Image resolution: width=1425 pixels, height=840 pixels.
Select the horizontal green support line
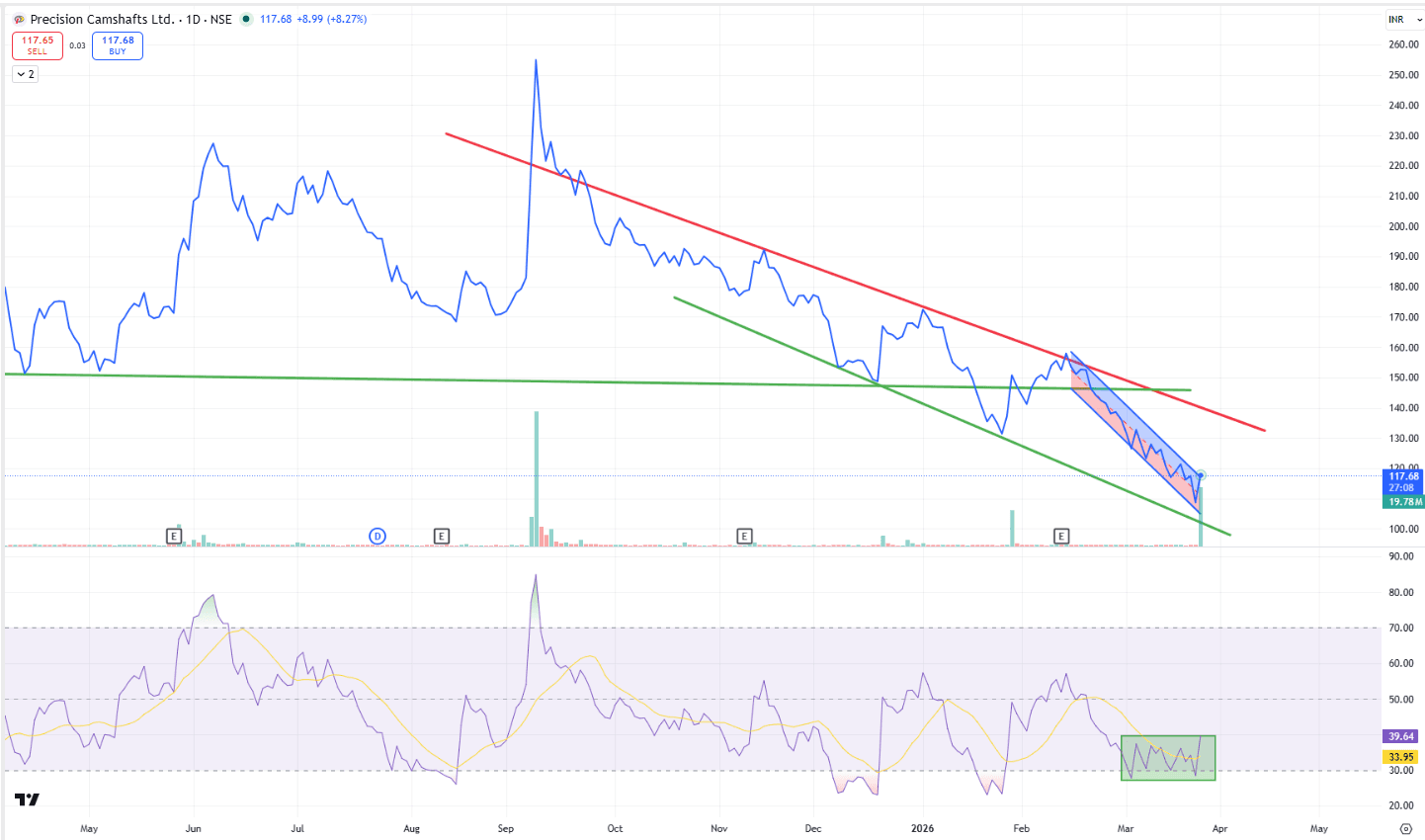click(598, 381)
